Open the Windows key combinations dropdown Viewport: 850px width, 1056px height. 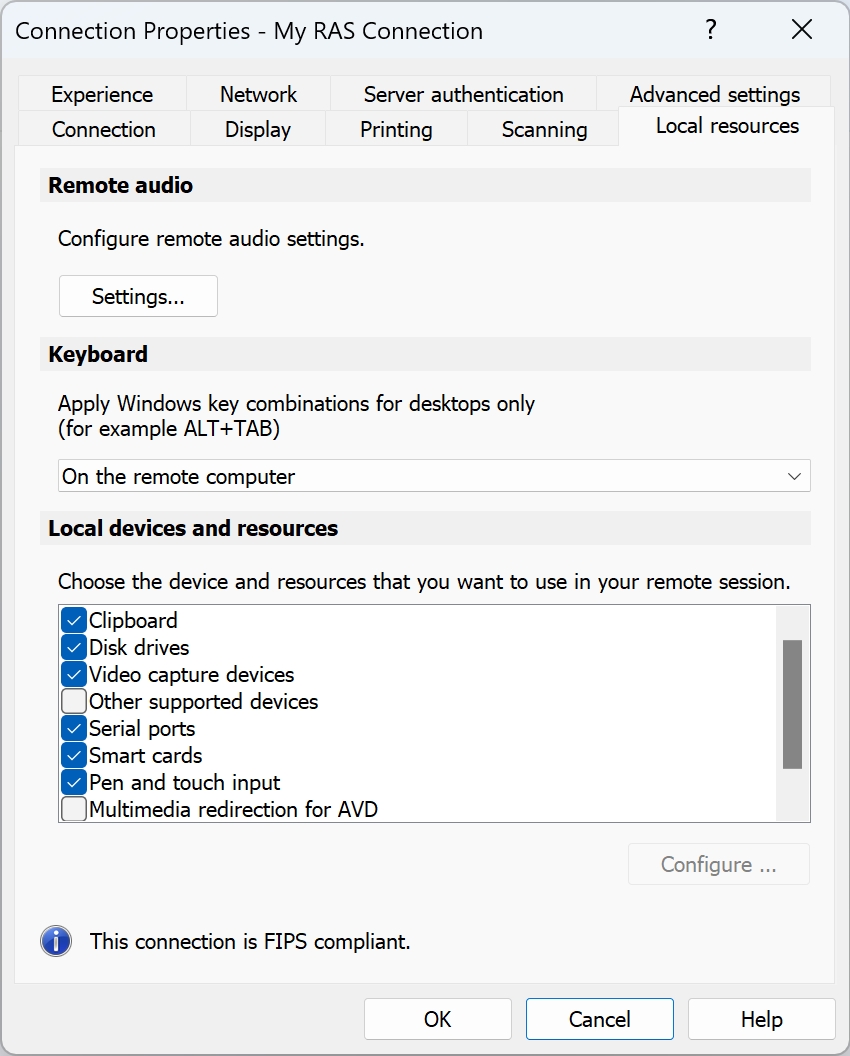(x=434, y=476)
